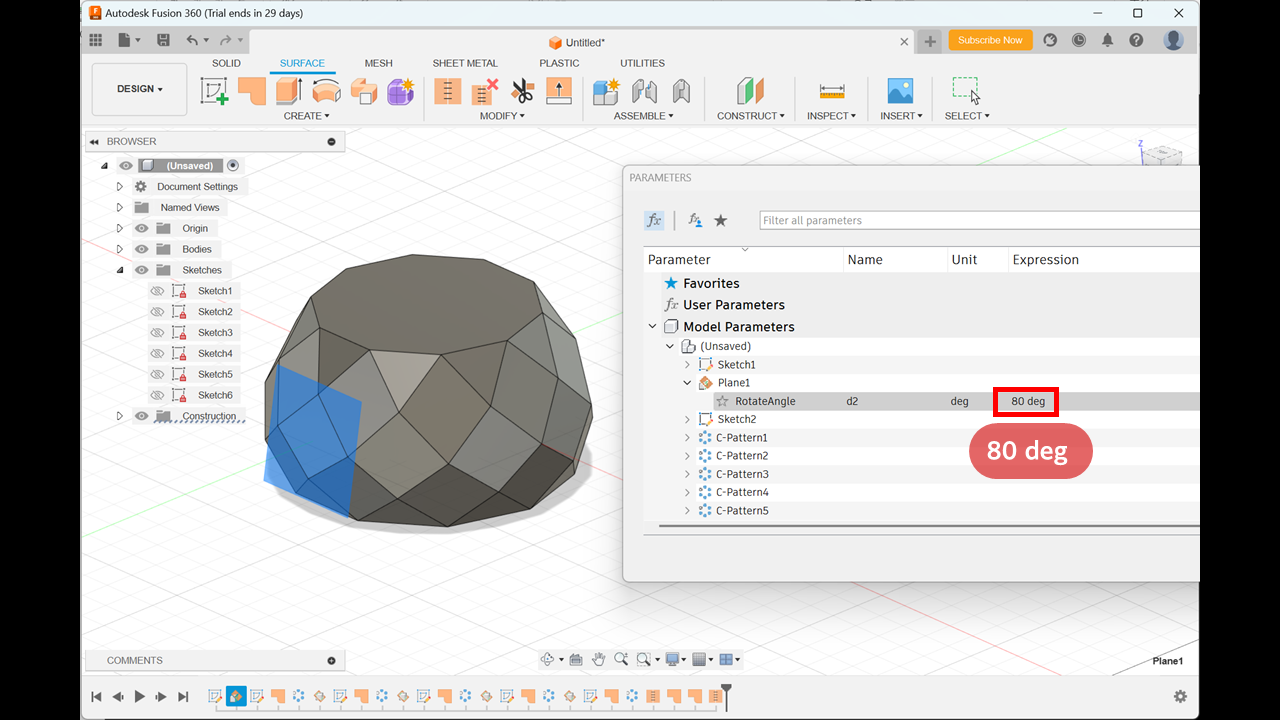The width and height of the screenshot is (1280, 720).
Task: Open the notifications bell
Action: tap(1107, 40)
